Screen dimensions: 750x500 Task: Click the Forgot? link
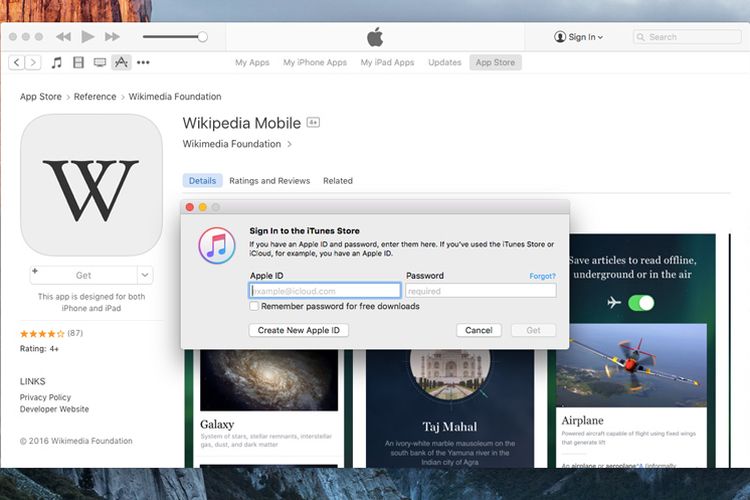[x=542, y=276]
